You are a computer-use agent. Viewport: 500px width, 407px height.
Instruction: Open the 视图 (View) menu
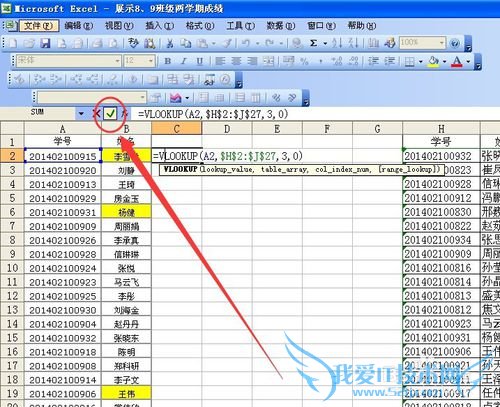coord(119,26)
